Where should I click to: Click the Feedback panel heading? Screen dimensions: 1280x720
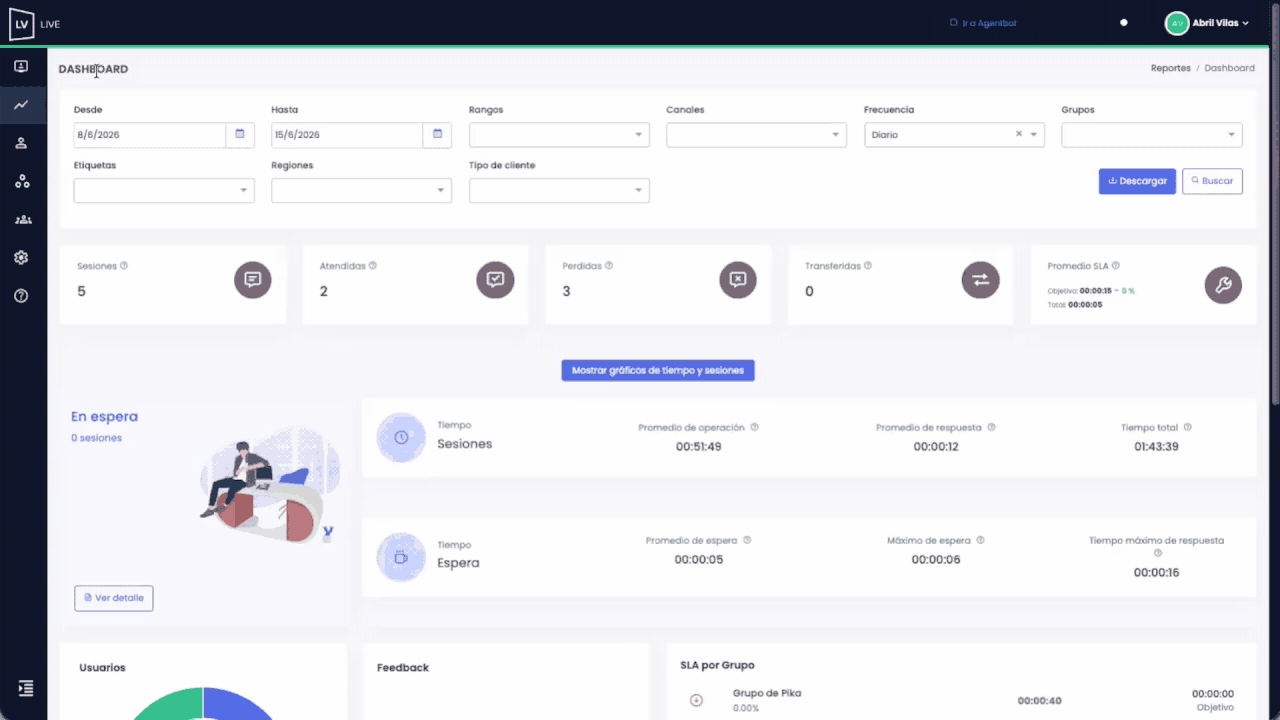click(403, 667)
